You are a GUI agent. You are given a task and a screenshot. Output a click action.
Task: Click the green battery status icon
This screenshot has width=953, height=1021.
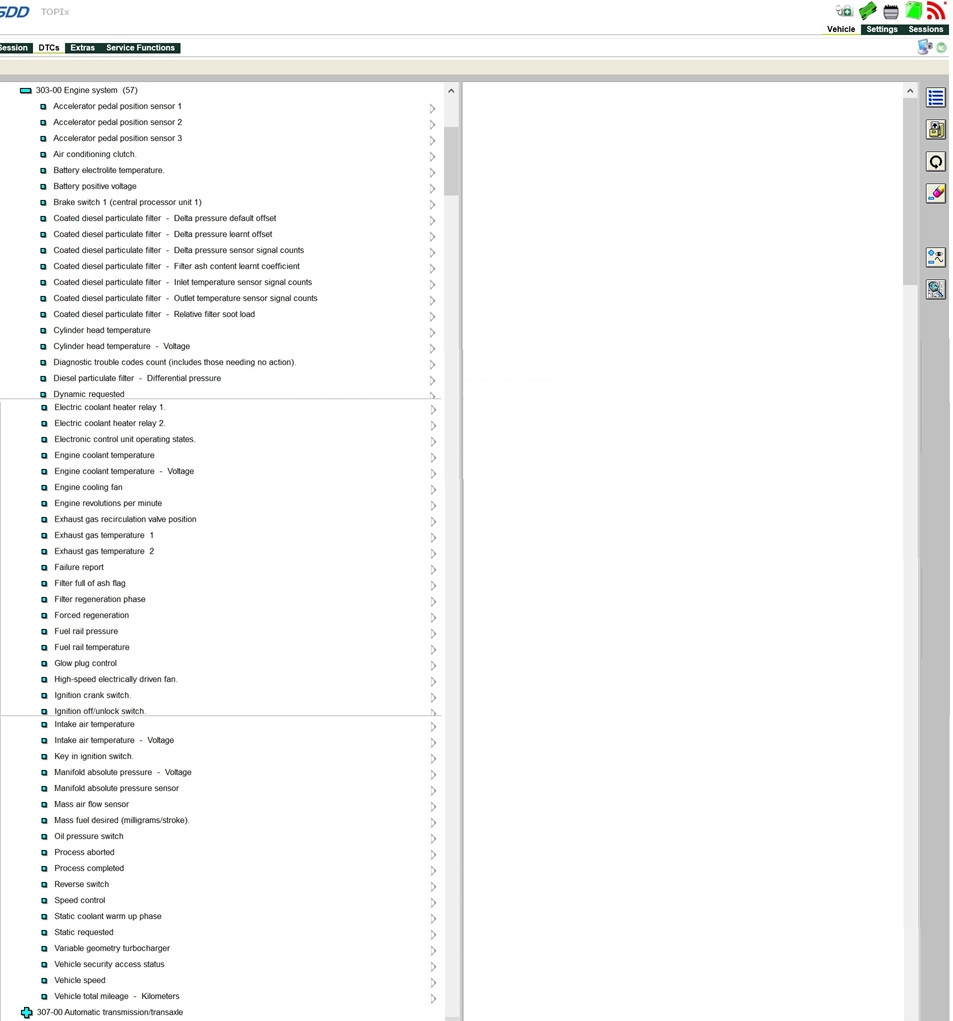[x=914, y=11]
